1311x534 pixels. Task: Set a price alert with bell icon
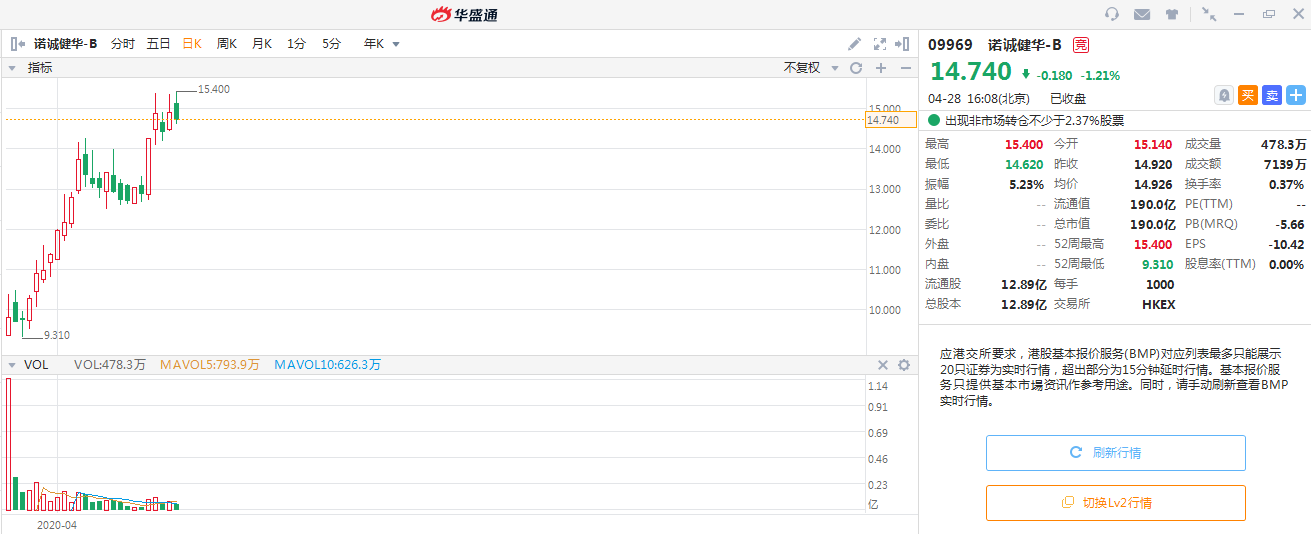(1223, 95)
